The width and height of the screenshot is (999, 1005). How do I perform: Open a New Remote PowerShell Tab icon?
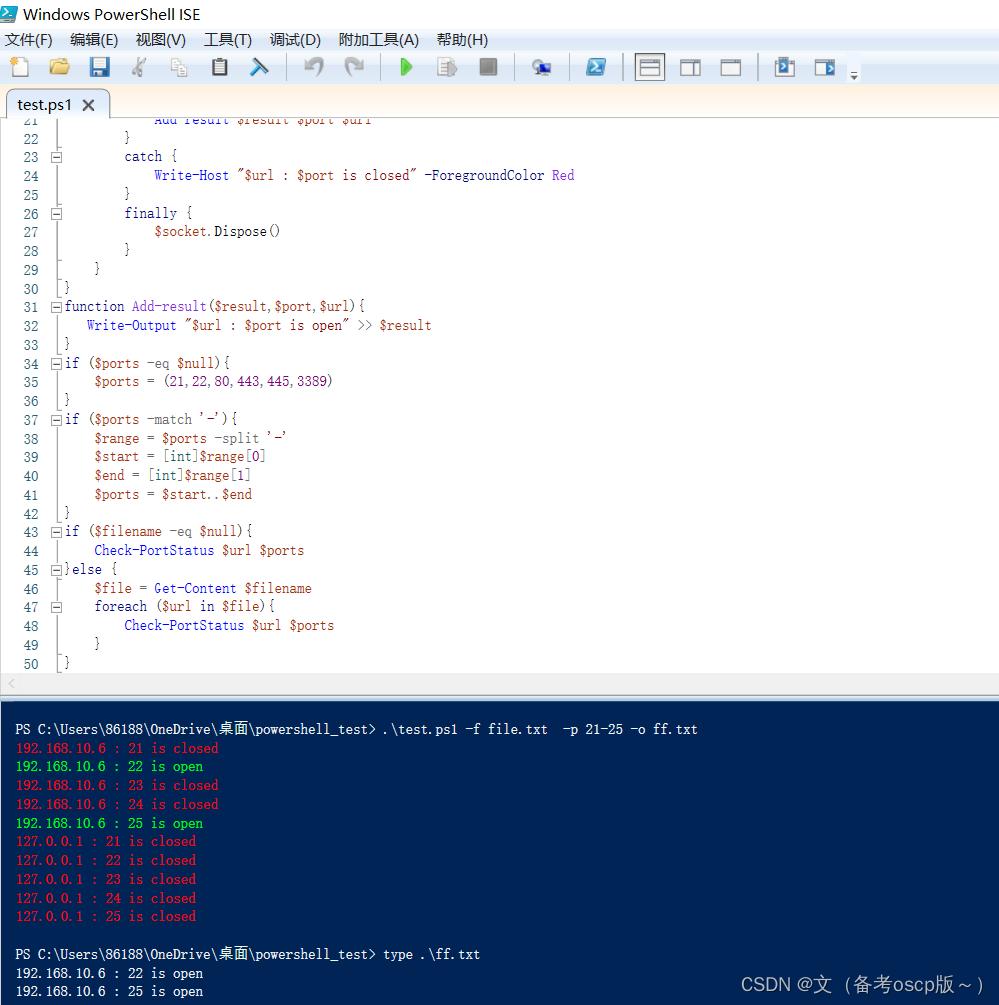[541, 67]
